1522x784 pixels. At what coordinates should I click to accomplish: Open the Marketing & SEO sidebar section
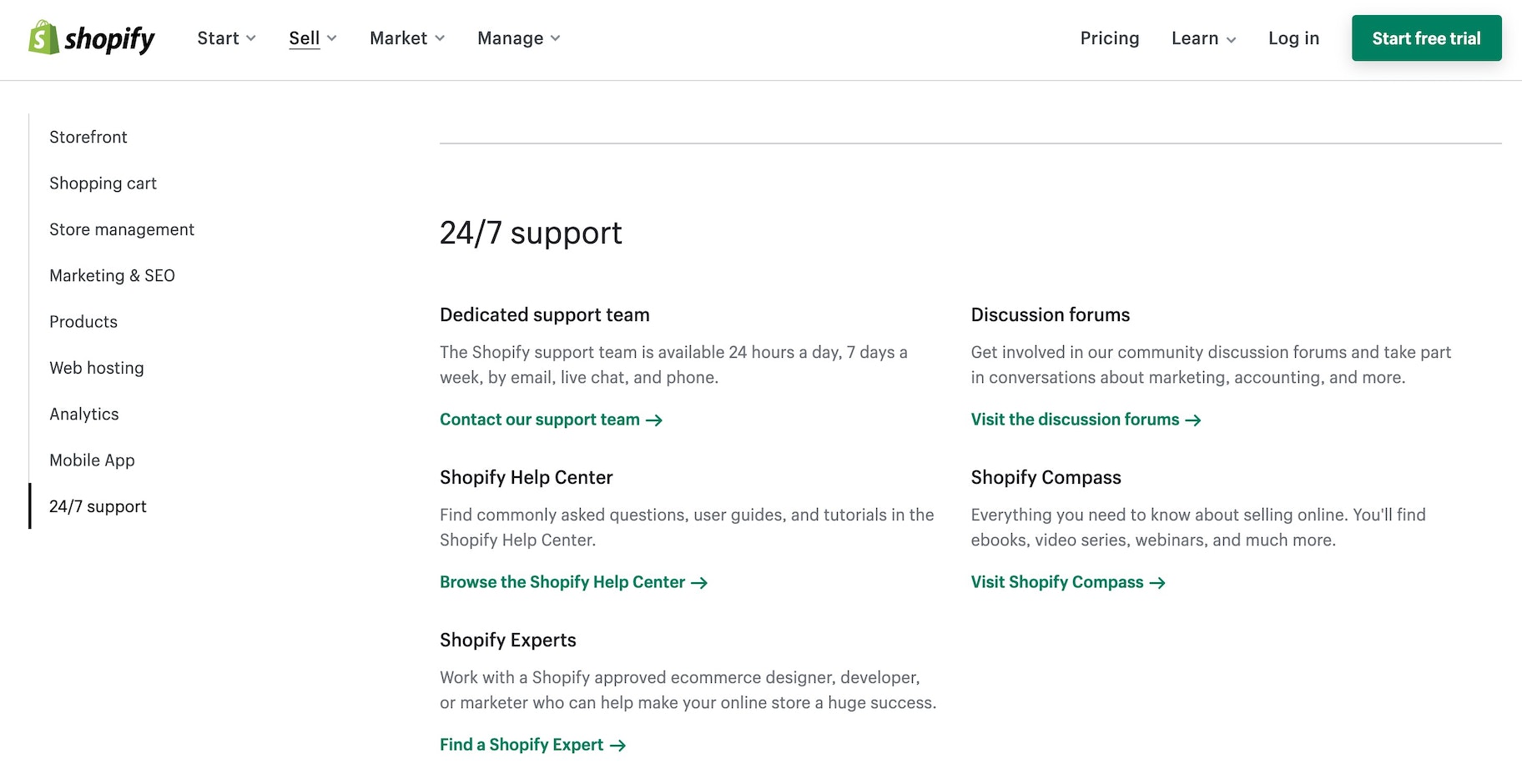(112, 275)
